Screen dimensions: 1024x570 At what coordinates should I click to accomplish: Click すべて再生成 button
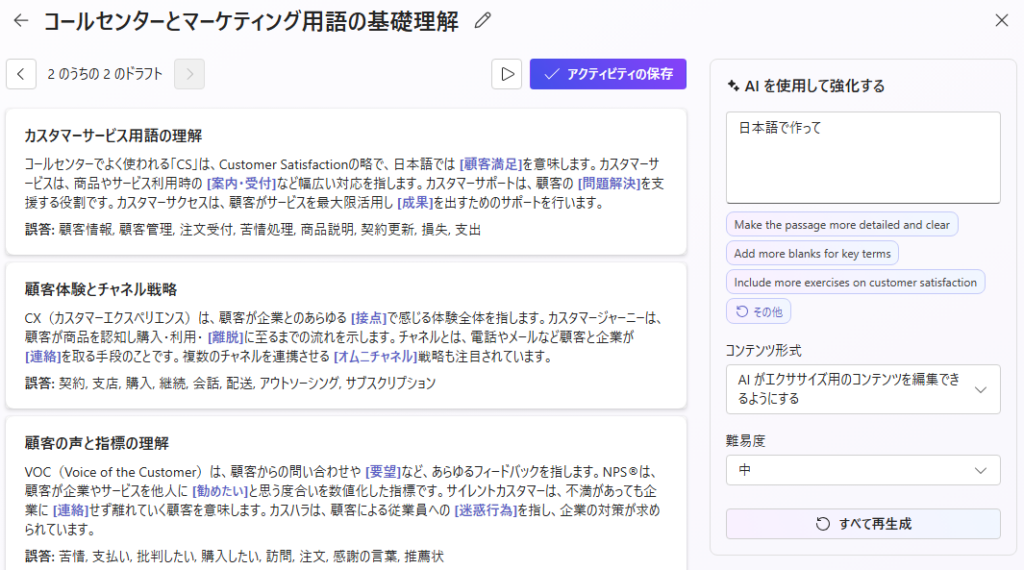[x=863, y=524]
